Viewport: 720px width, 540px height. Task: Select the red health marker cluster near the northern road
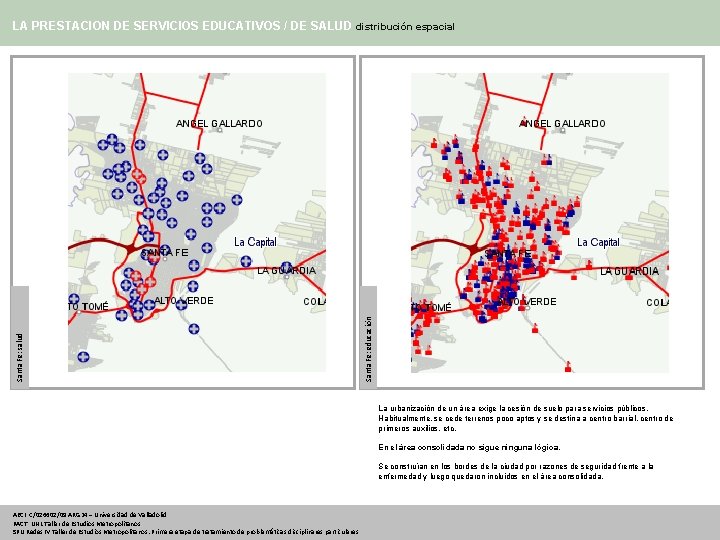tap(139, 176)
